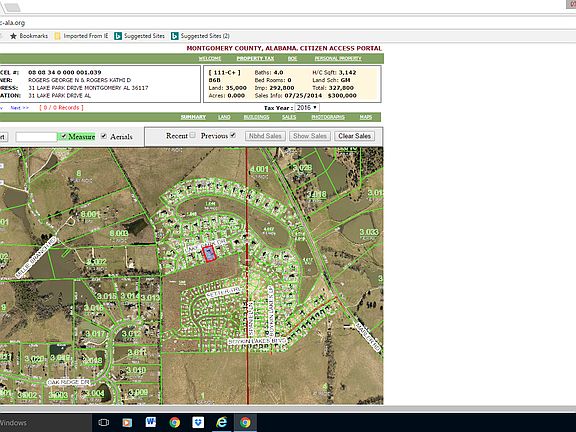Click map parcel labeled 3.017

tap(95, 334)
